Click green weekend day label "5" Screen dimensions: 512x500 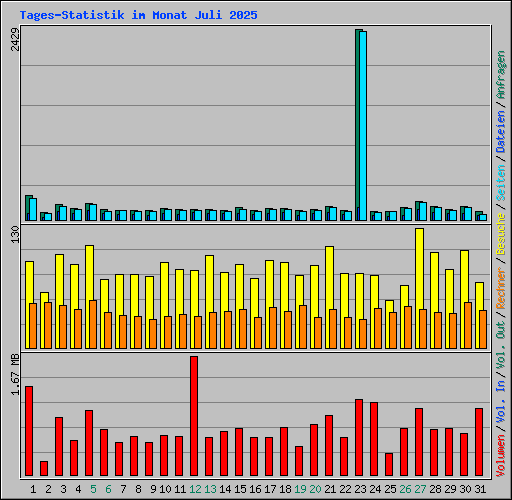(x=93, y=489)
